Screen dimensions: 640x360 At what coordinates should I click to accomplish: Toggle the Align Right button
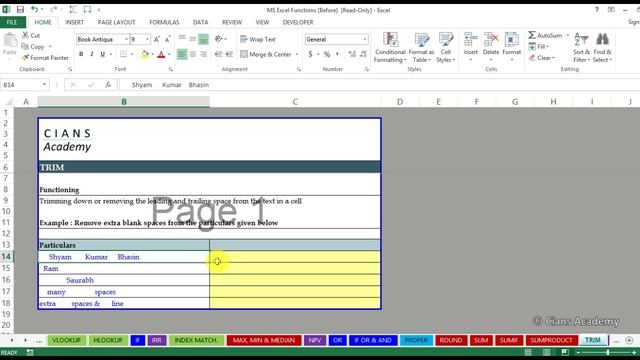pos(203,54)
